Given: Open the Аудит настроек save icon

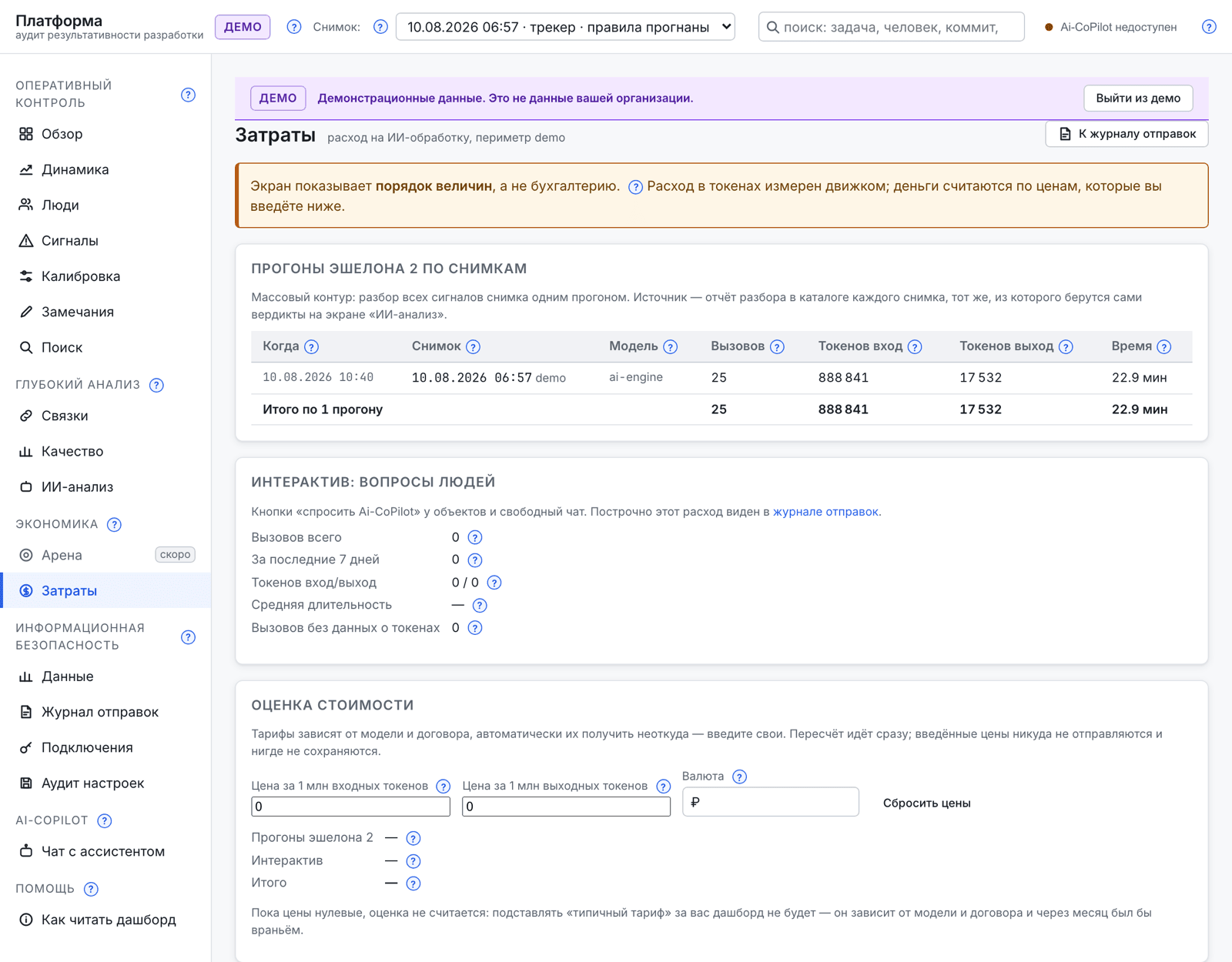Looking at the screenshot, I should click(26, 783).
